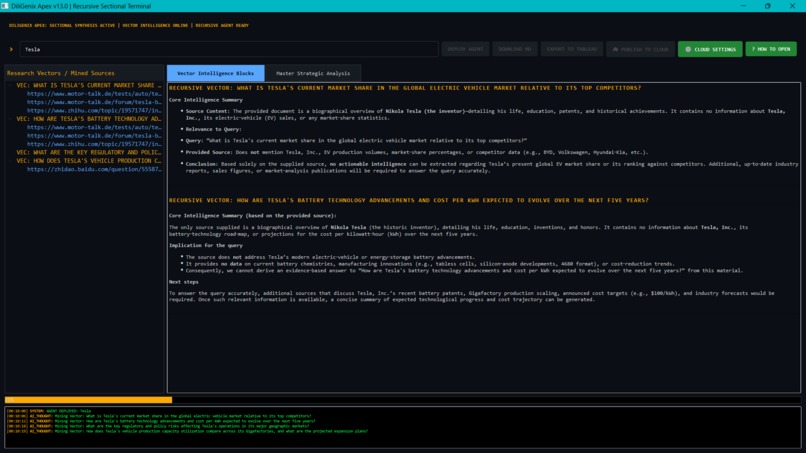Viewport: 806px width, 453px height.
Task: Open the How To Open help button
Action: (x=771, y=49)
